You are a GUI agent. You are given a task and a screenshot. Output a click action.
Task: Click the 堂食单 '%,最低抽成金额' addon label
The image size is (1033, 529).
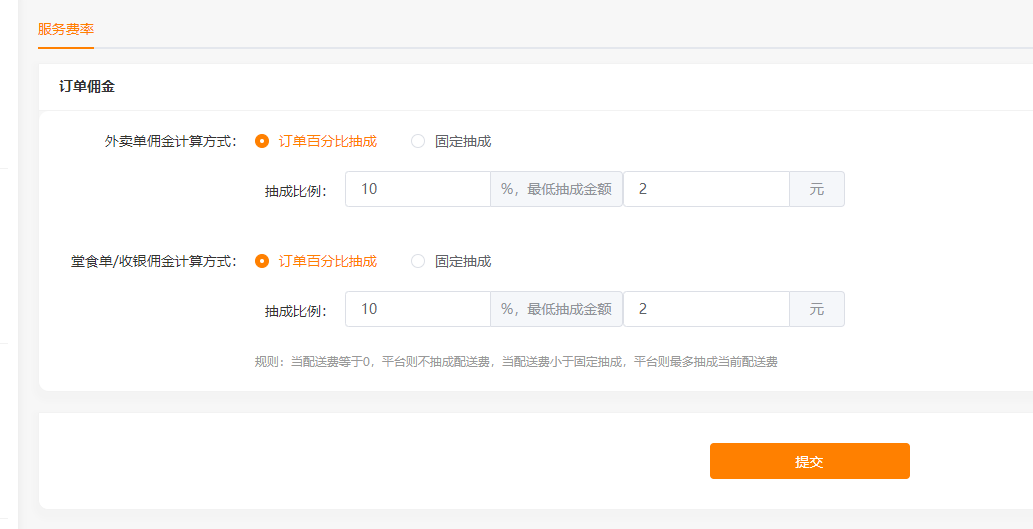(557, 309)
